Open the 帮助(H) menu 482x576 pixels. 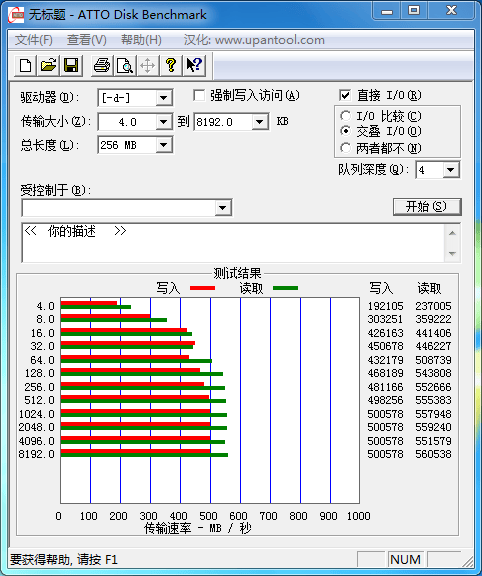pyautogui.click(x=141, y=40)
